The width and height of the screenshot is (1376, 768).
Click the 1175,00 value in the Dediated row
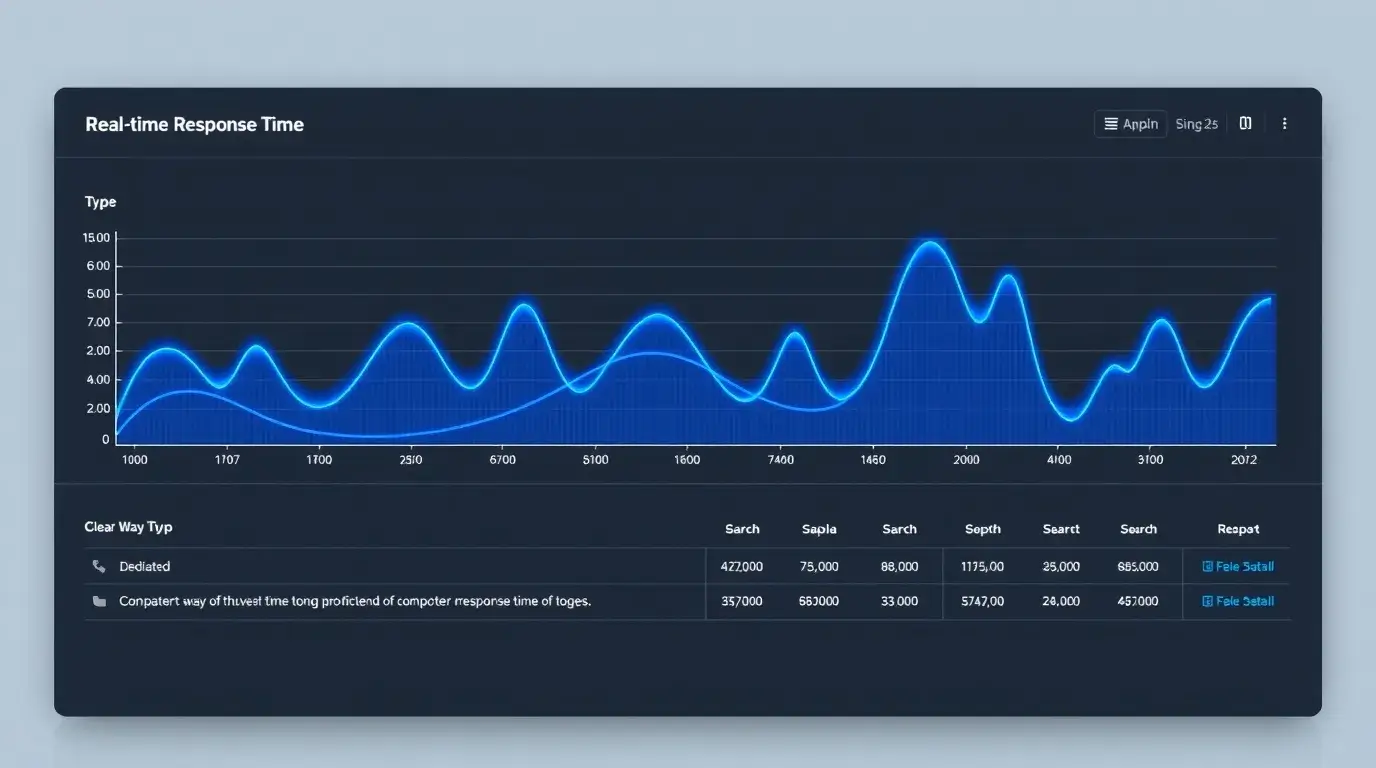[x=982, y=566]
